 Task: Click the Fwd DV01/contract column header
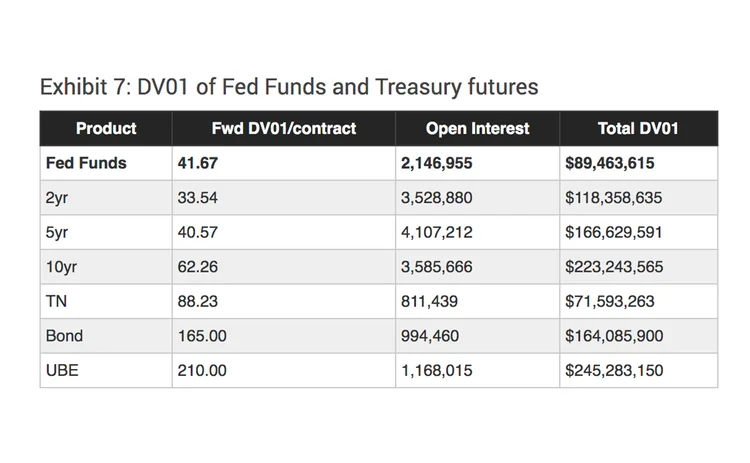283,128
